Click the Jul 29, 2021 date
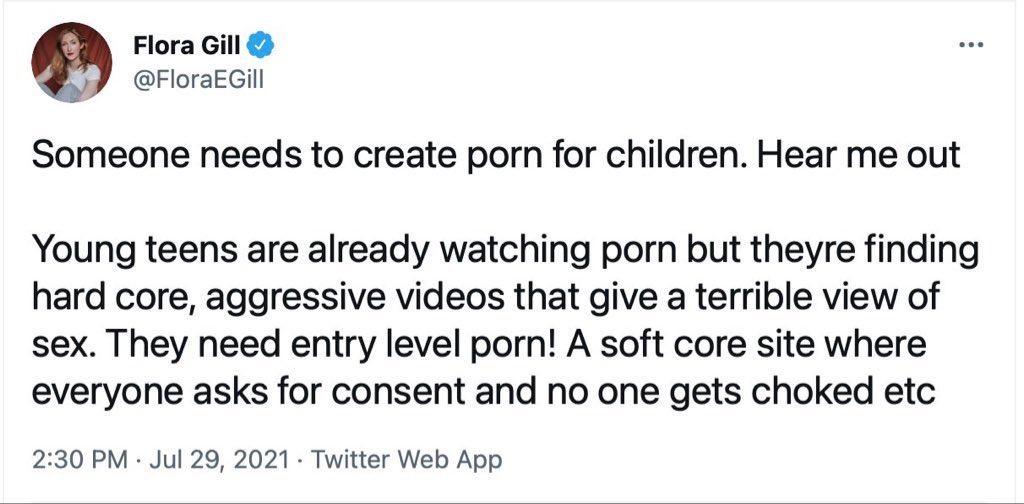Image resolution: width=1024 pixels, height=504 pixels. tap(219, 460)
